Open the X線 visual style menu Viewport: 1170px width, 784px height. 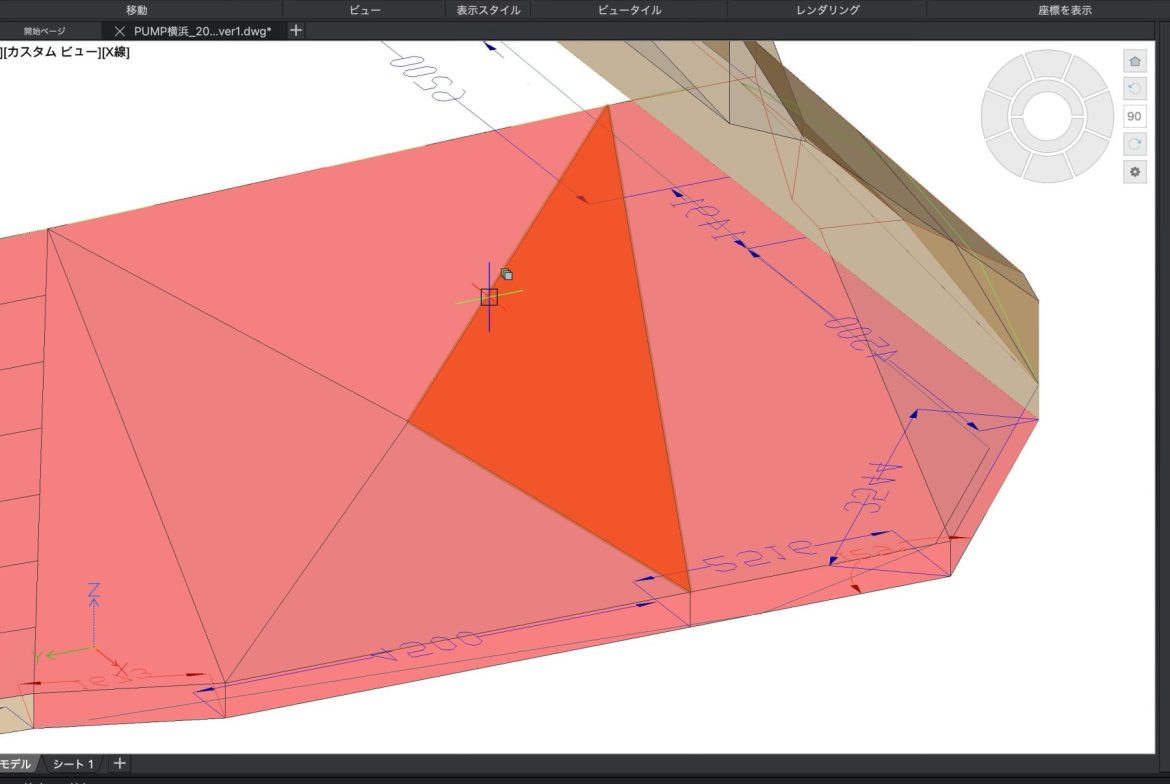(115, 52)
